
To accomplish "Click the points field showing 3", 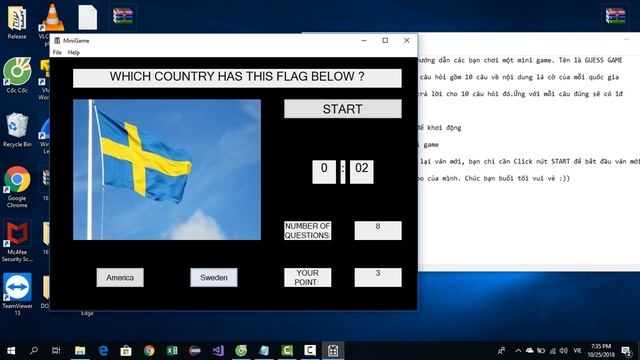I will click(x=378, y=278).
